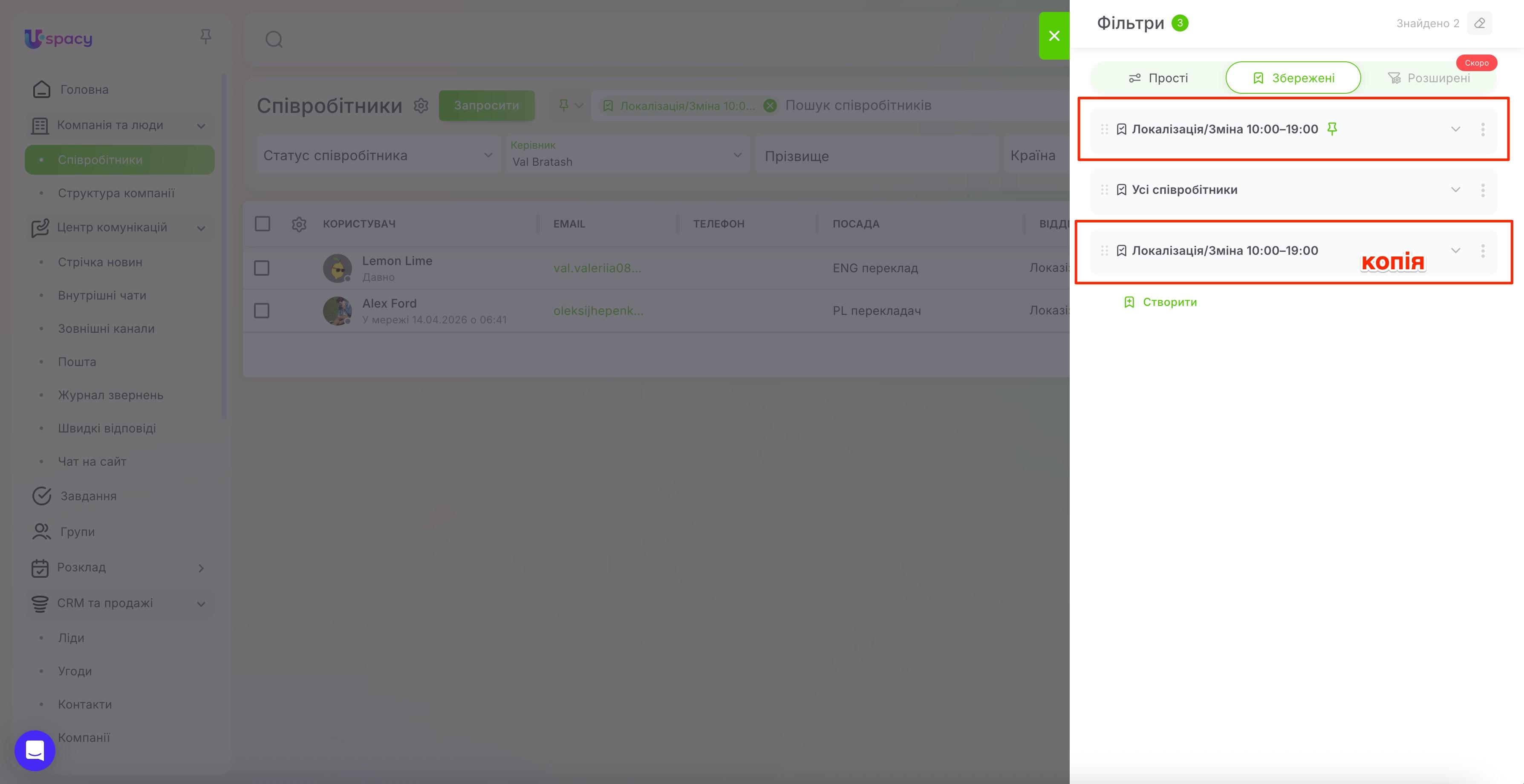Image resolution: width=1524 pixels, height=784 pixels.
Task: Click the Прізвище filter field
Action: [877, 155]
